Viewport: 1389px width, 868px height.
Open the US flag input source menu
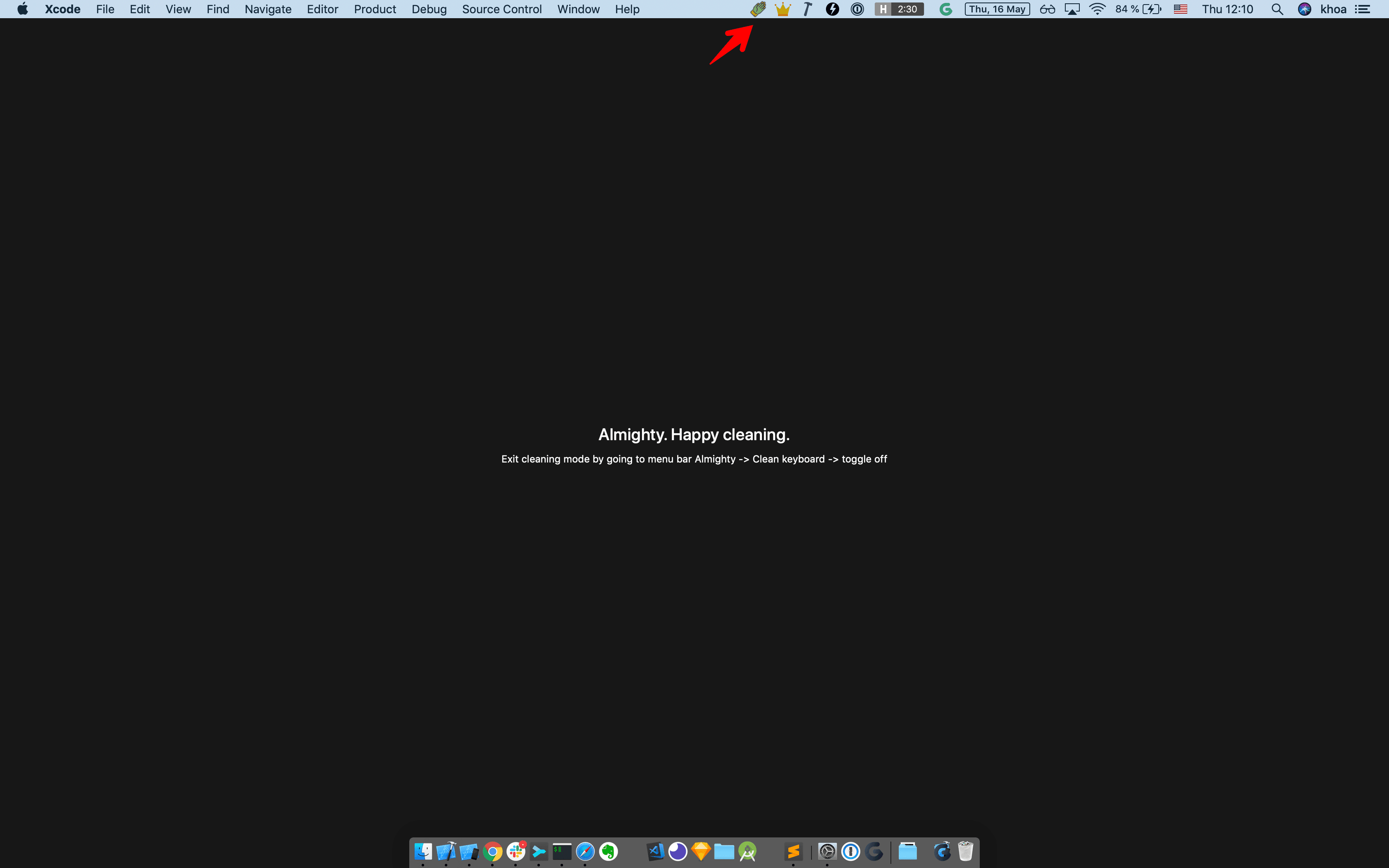click(1180, 9)
